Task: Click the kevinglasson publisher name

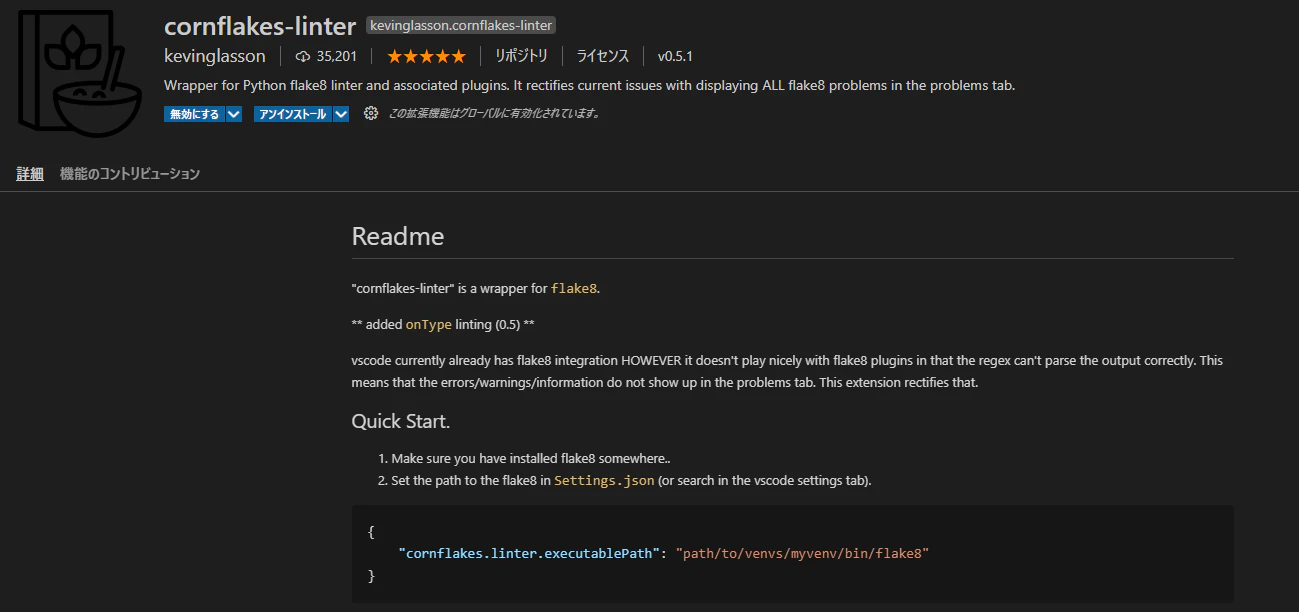Action: [215, 56]
